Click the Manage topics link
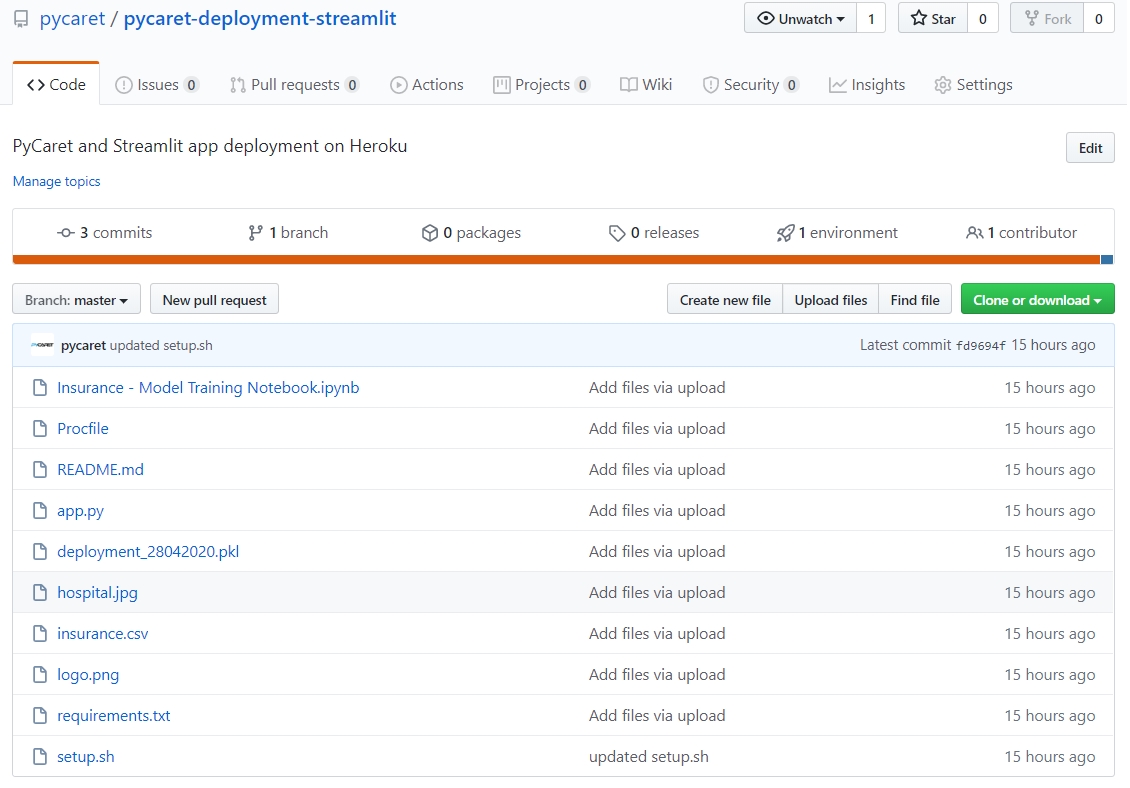The width and height of the screenshot is (1130, 788). coord(56,181)
